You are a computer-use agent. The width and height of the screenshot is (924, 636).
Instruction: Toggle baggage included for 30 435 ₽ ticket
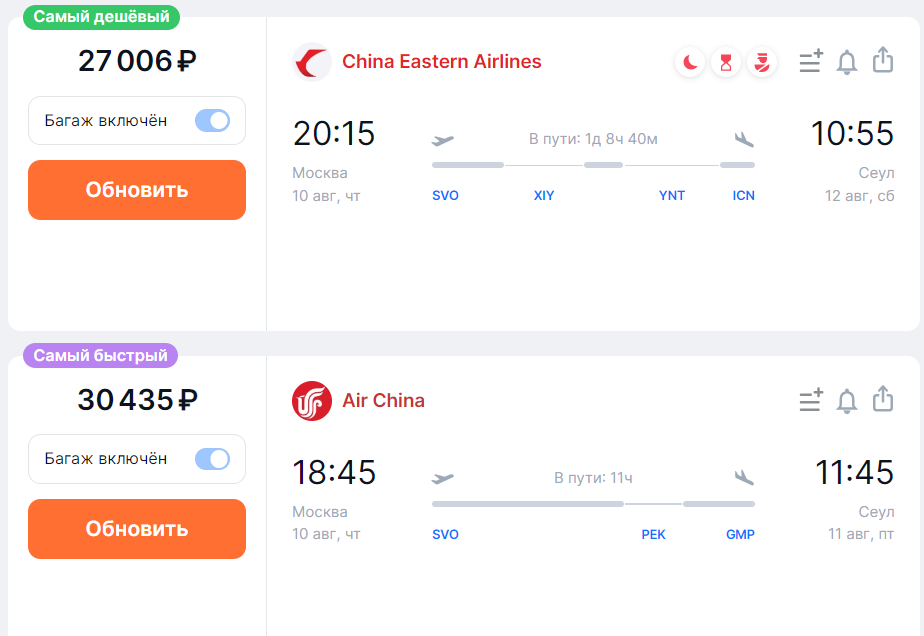tap(212, 459)
